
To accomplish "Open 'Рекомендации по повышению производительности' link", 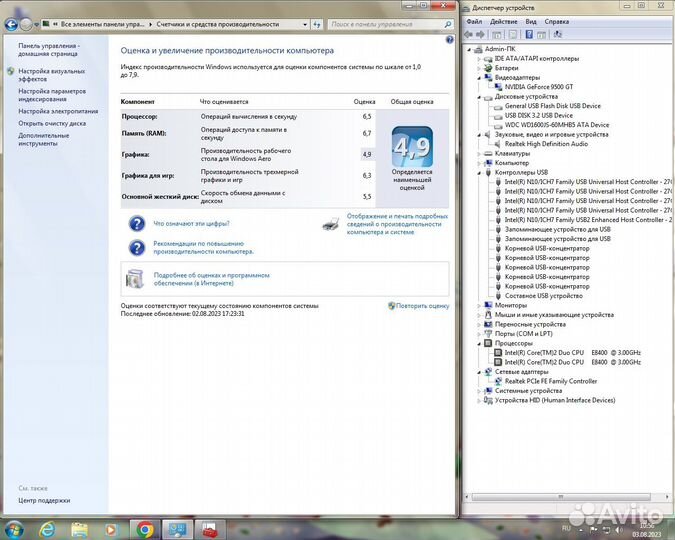I will [204, 248].
